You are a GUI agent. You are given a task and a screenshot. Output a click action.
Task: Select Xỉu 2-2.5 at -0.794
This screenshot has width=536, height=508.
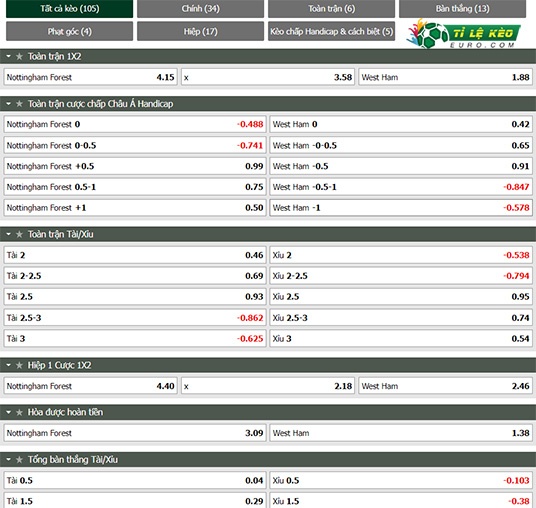coord(401,276)
